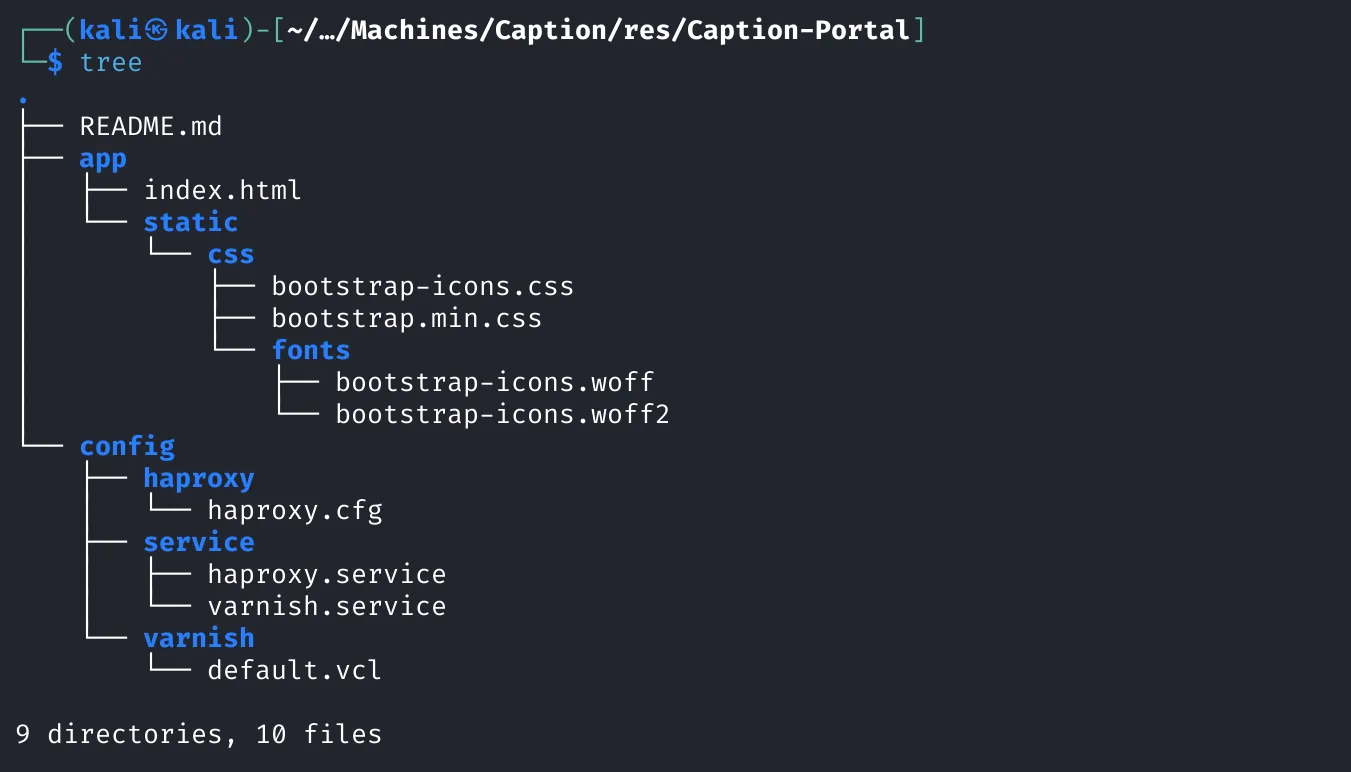Click the css folder name
The height and width of the screenshot is (772, 1351).
231,254
